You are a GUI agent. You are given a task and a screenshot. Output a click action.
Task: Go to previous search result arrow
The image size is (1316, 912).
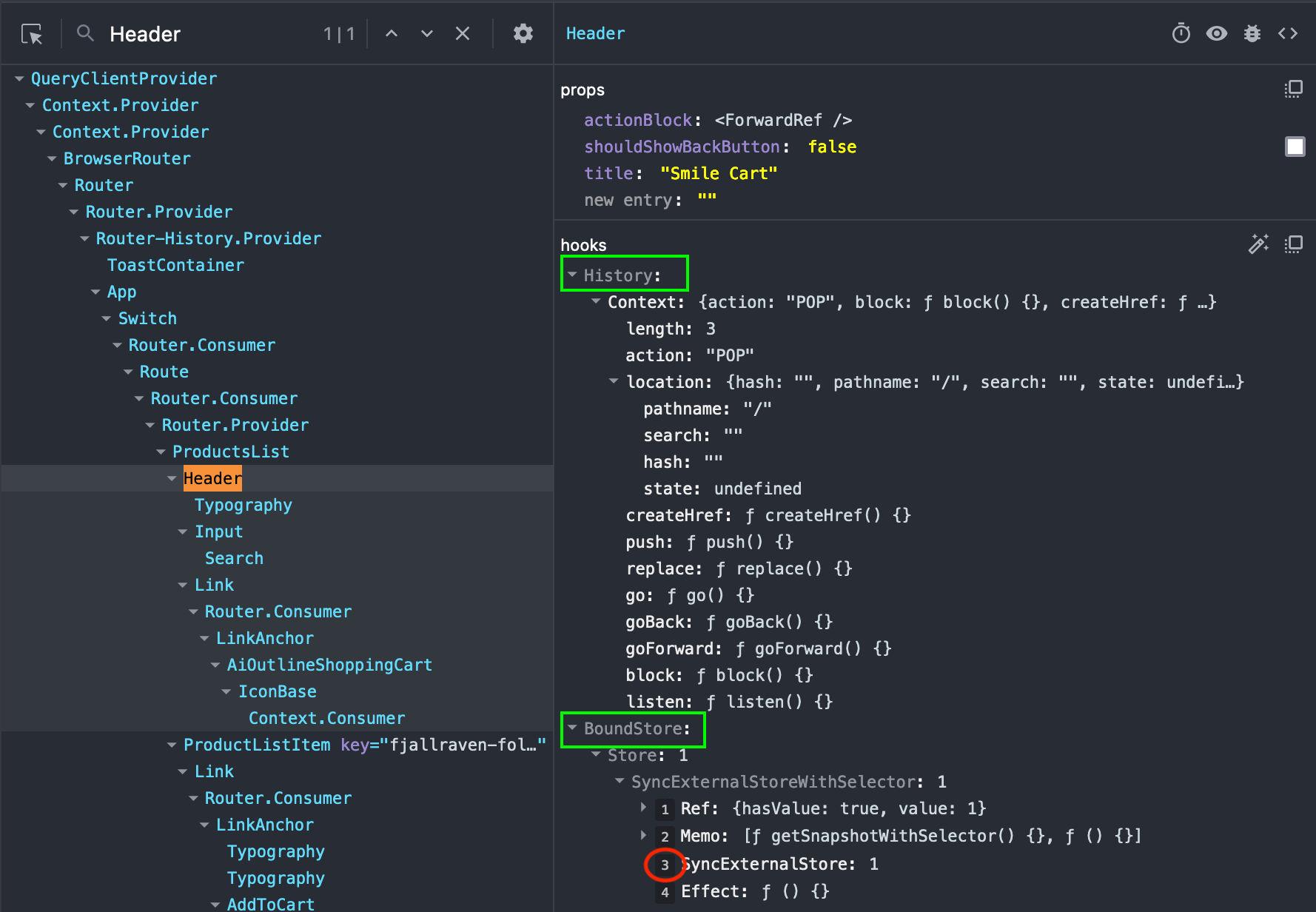pyautogui.click(x=392, y=33)
